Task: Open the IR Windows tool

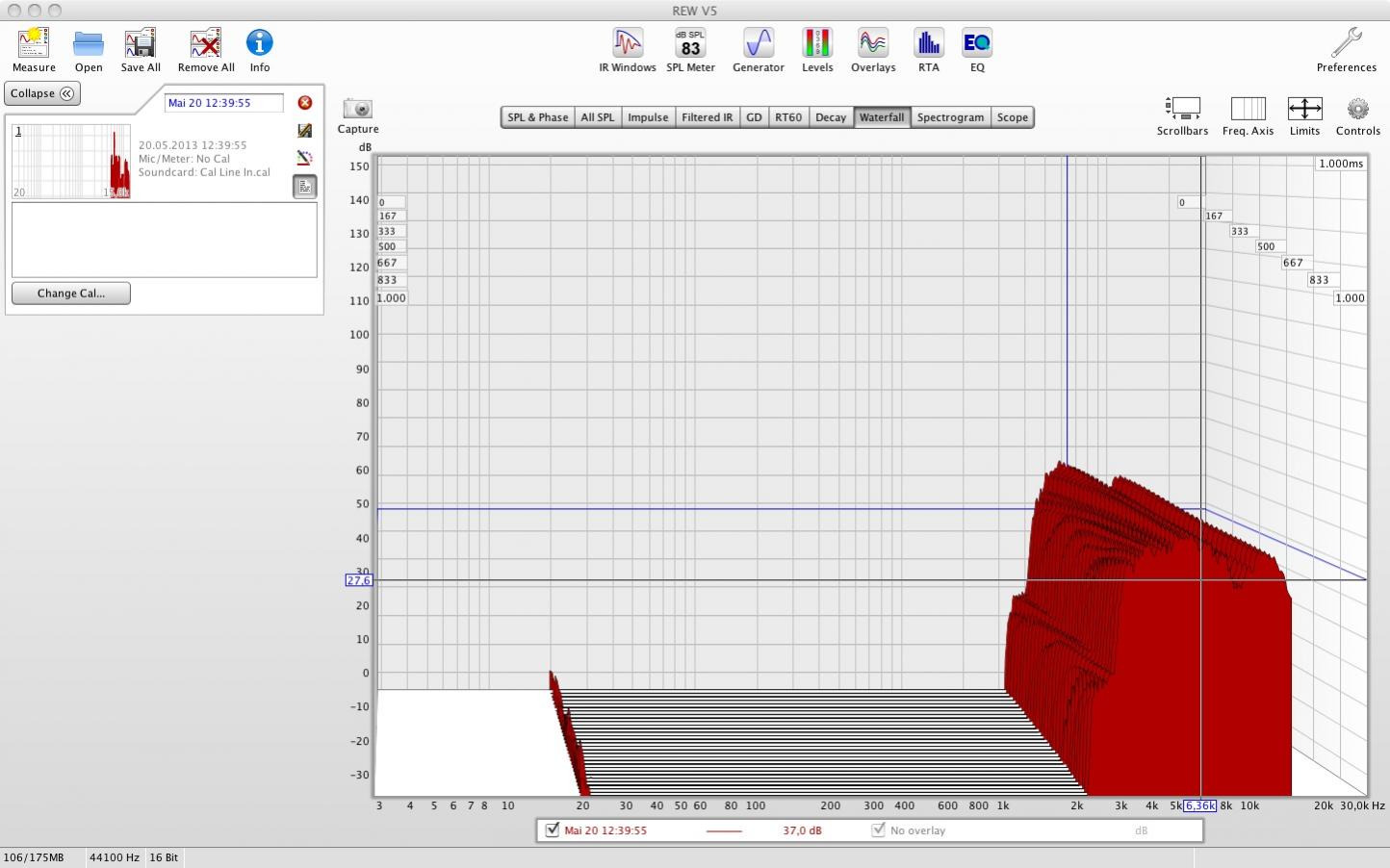Action: tap(628, 44)
